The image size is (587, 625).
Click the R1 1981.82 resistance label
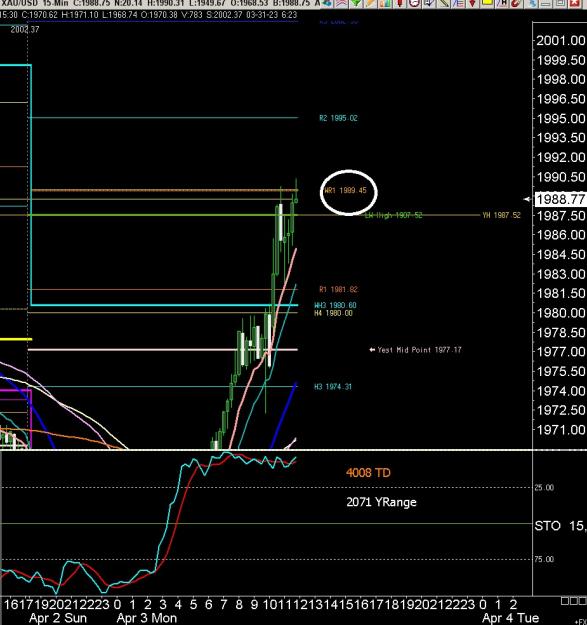338,289
